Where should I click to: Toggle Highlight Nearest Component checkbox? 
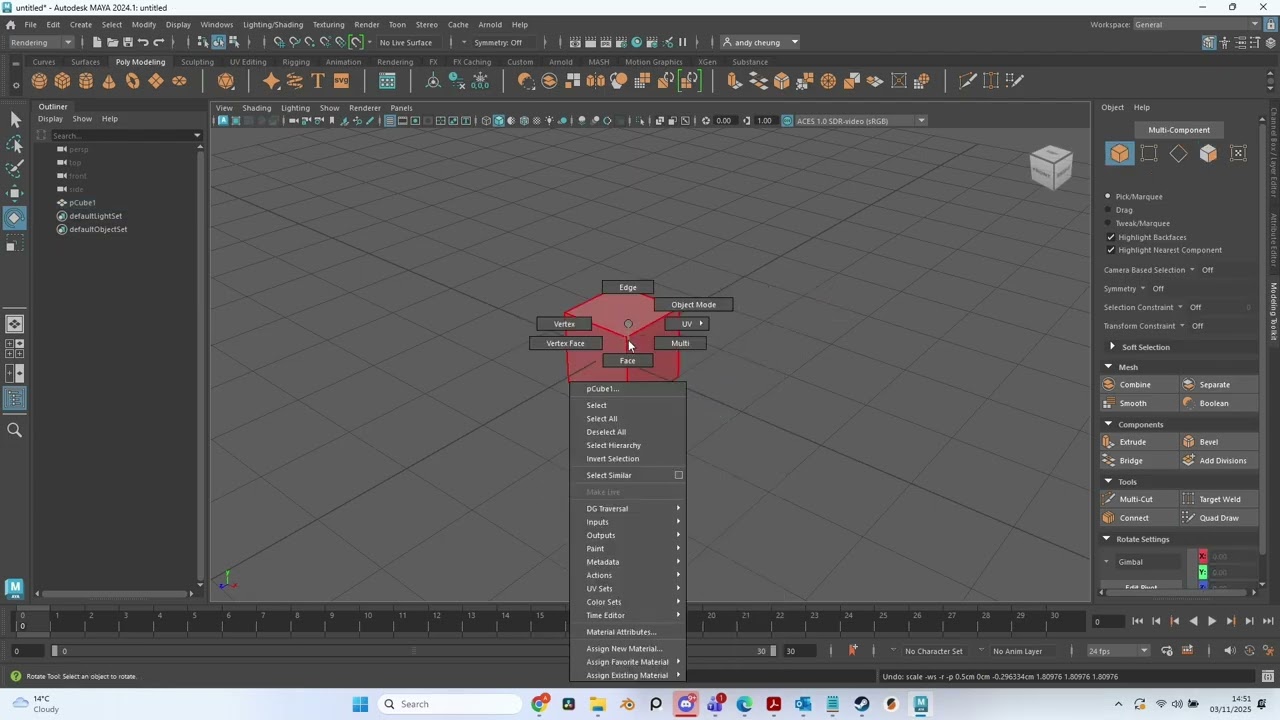click(x=1111, y=250)
